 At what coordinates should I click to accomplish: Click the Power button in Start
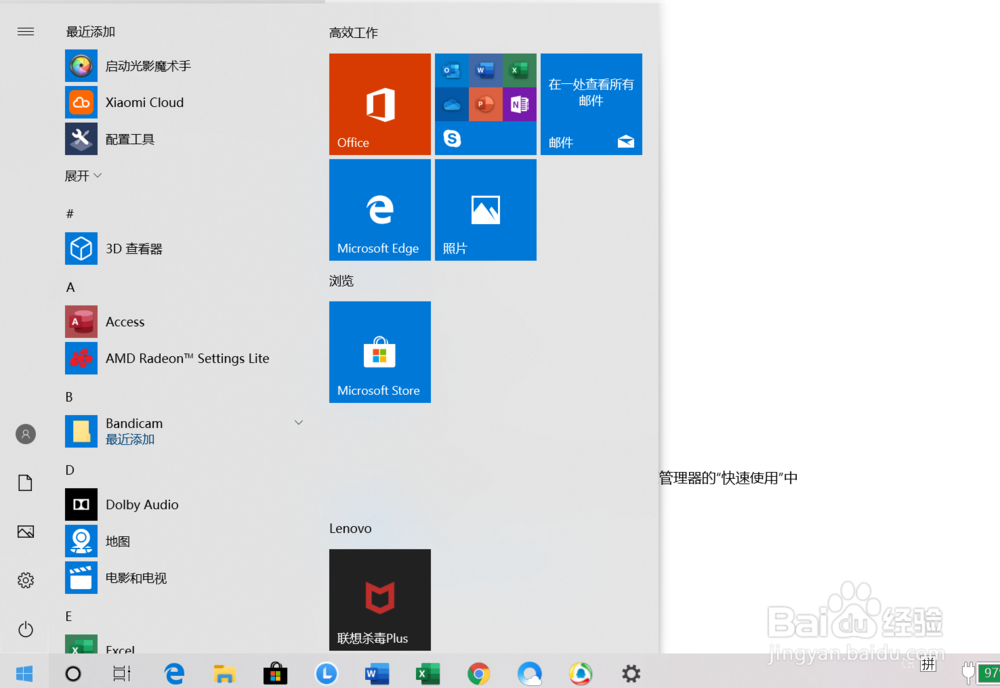(26, 629)
